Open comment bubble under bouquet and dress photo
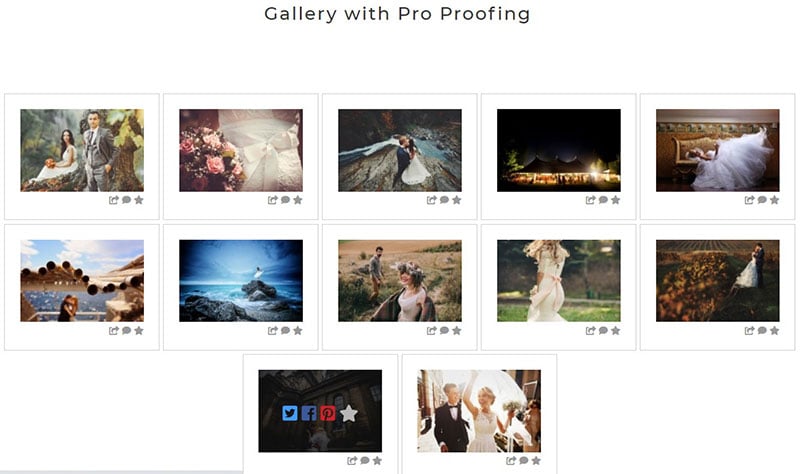Image resolution: width=800 pixels, height=474 pixels. [285, 200]
